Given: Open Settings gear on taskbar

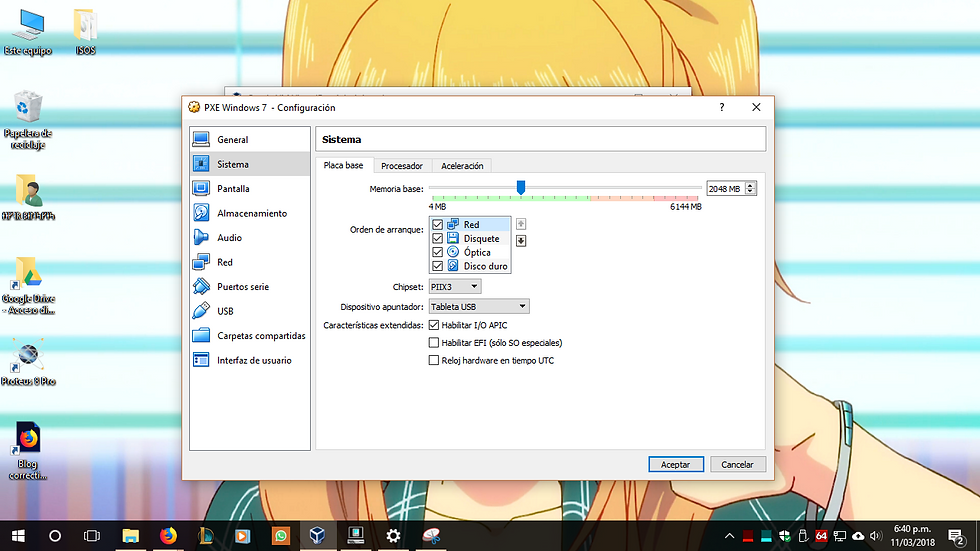Looking at the screenshot, I should pos(393,536).
